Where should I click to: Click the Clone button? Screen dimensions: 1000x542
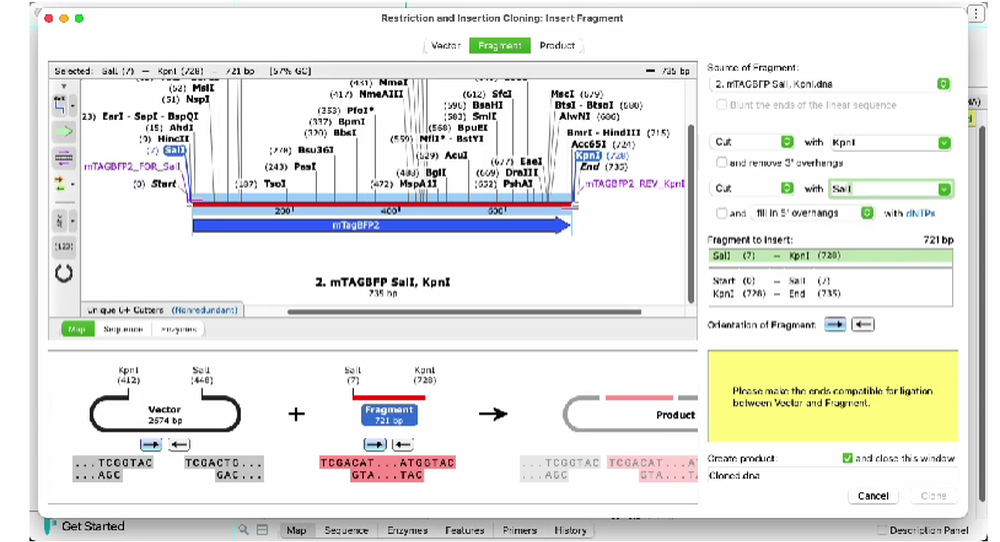[933, 495]
